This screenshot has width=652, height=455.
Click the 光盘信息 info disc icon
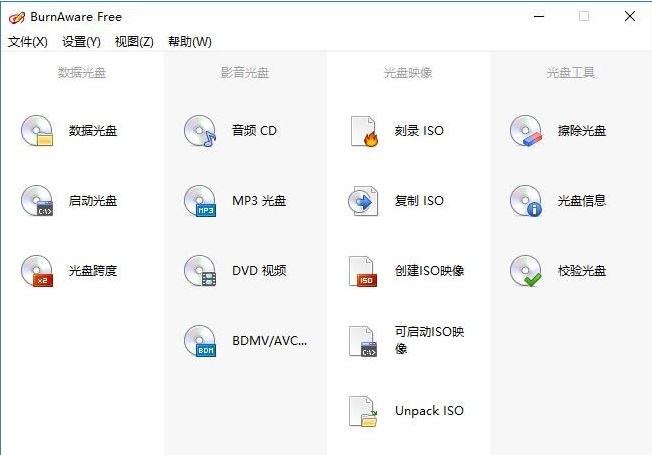[x=526, y=201]
